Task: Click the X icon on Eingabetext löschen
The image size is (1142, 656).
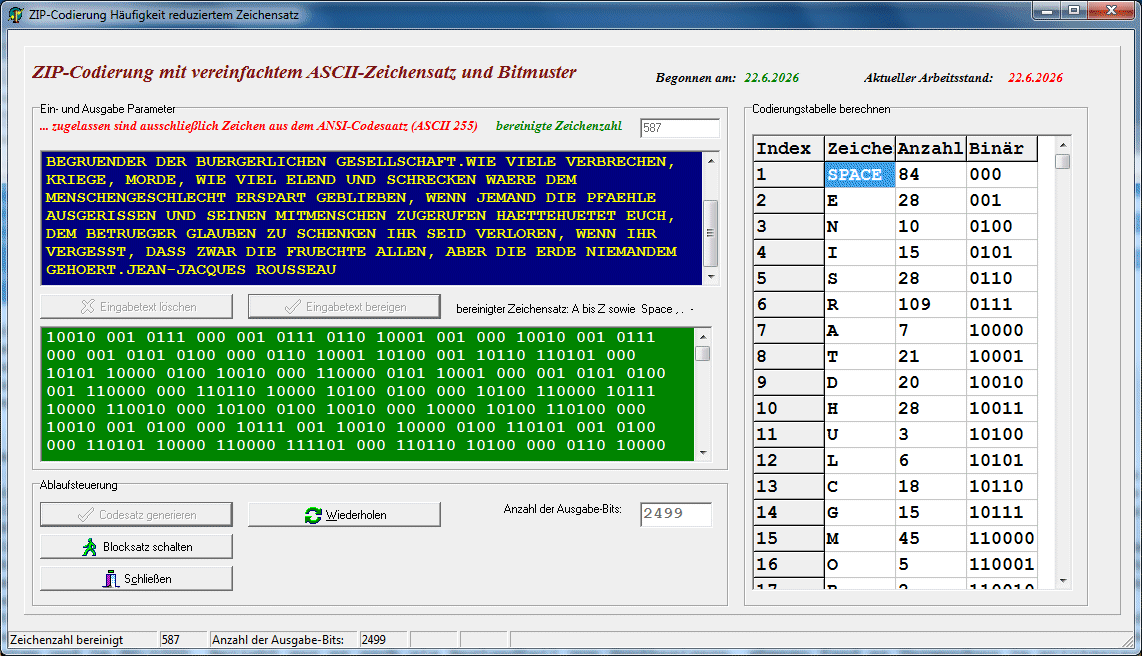Action: click(87, 307)
